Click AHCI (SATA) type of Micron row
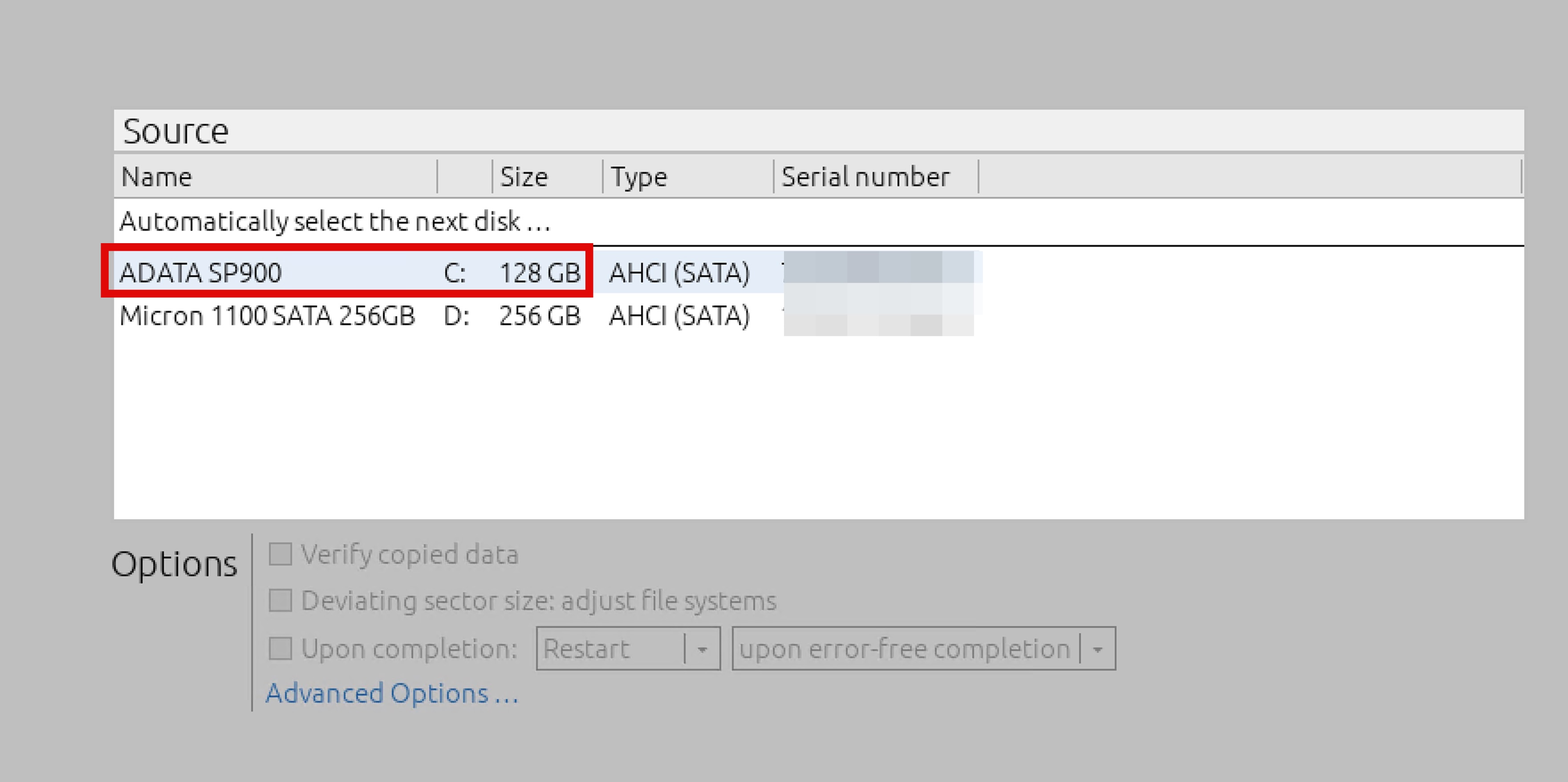1568x782 pixels. point(679,315)
